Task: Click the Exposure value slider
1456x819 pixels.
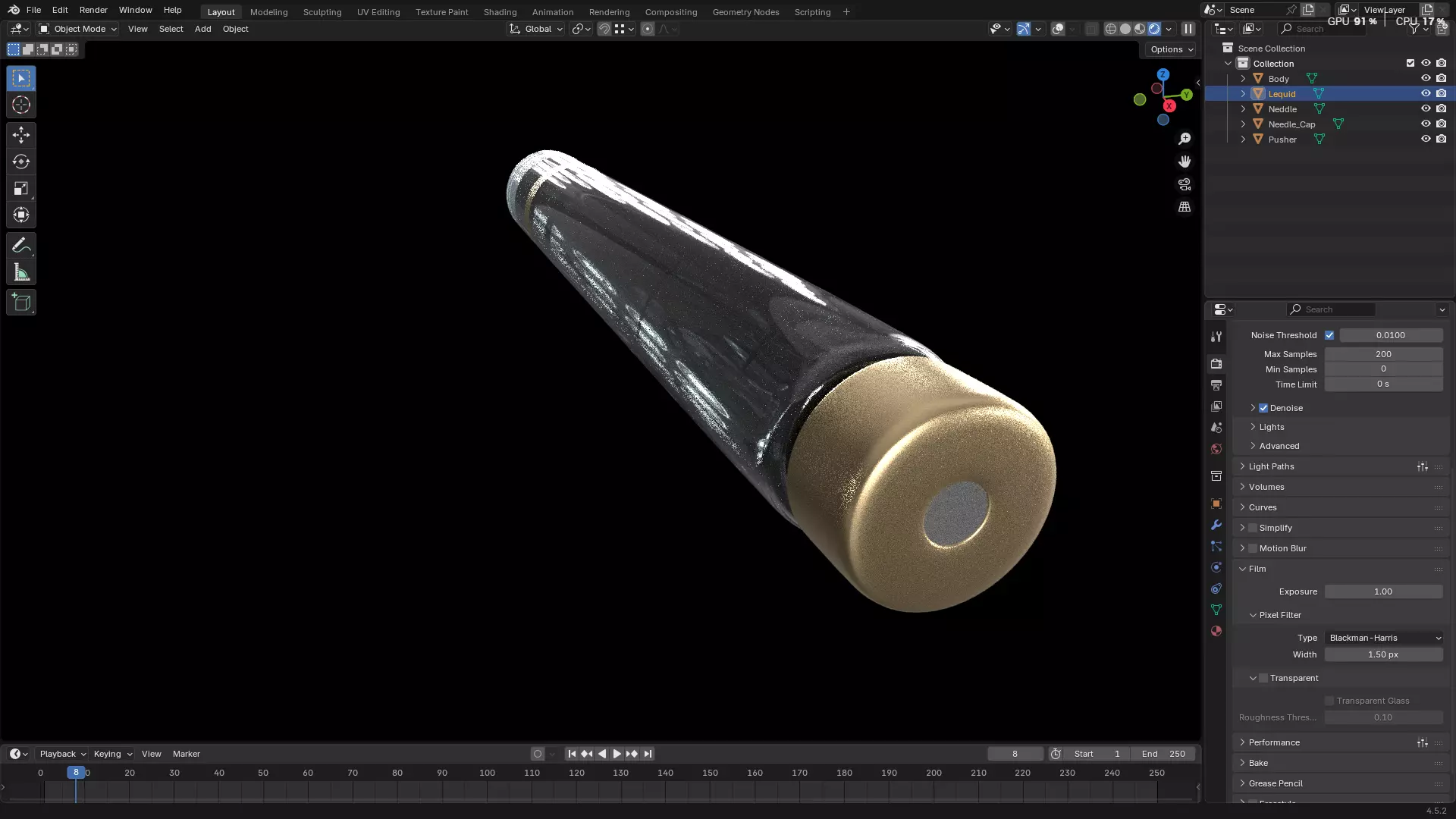Action: (1384, 591)
